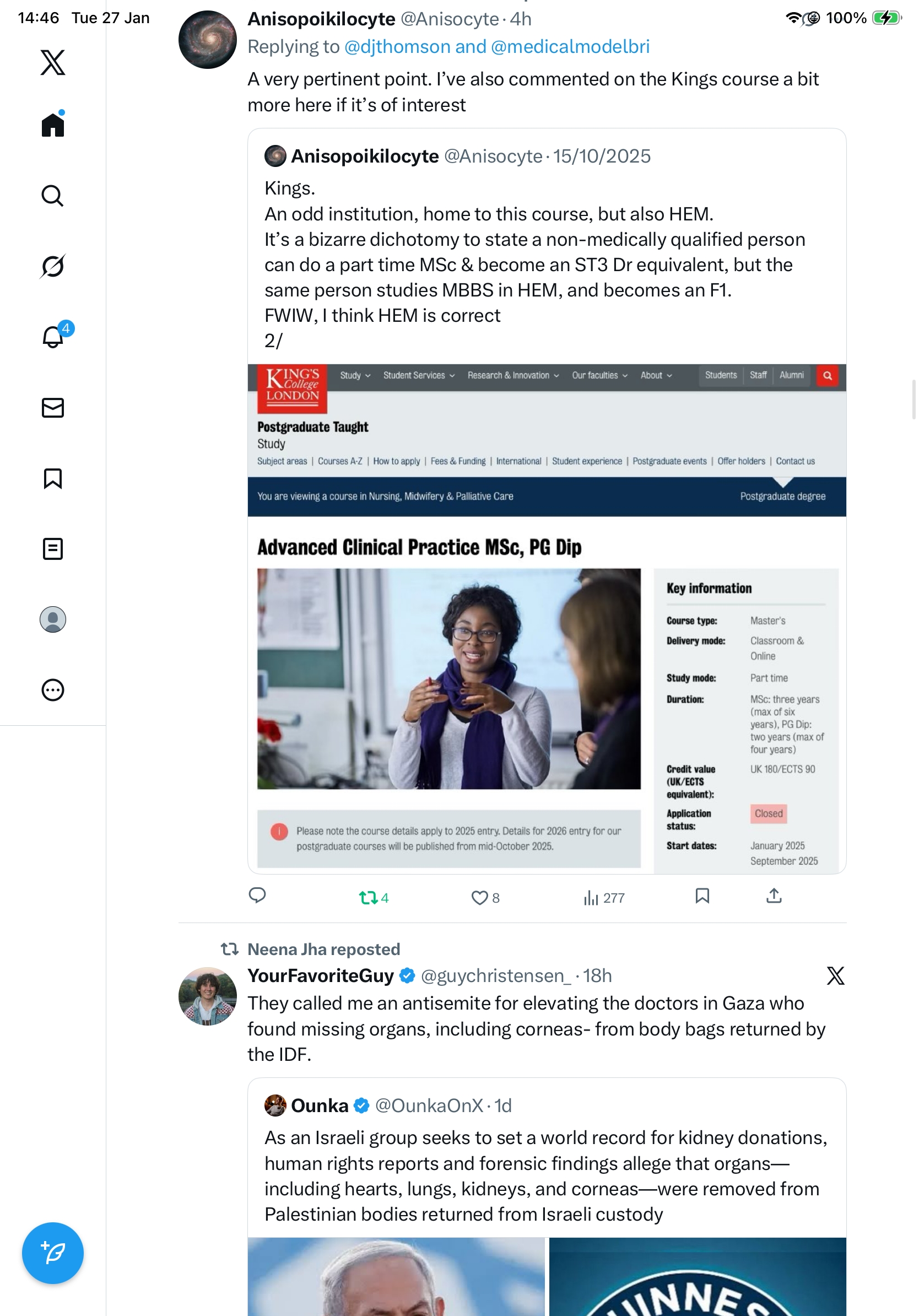Share Anisopoikilocyte's post
Viewport: 919px width, 1316px height.
click(774, 896)
